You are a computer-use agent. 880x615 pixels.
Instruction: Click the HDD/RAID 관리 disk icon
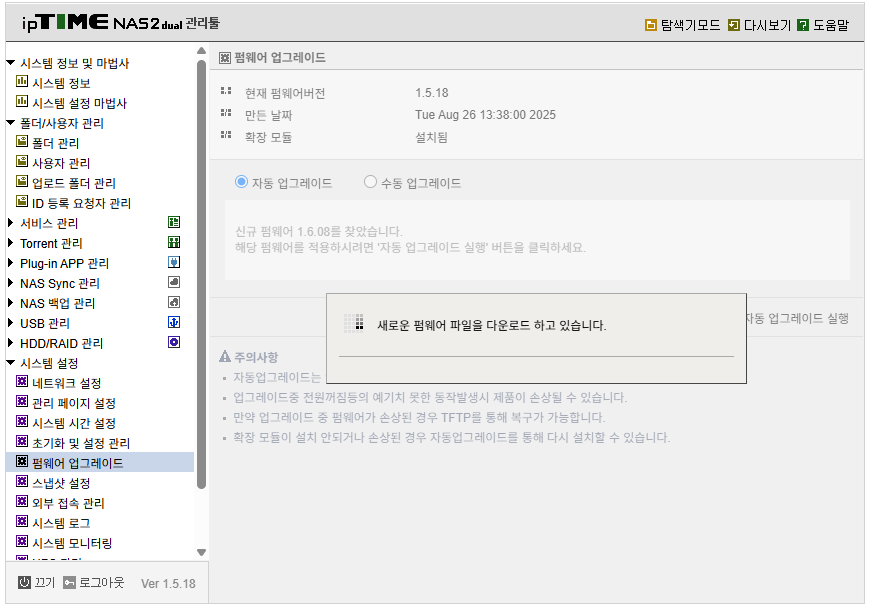pyautogui.click(x=174, y=342)
